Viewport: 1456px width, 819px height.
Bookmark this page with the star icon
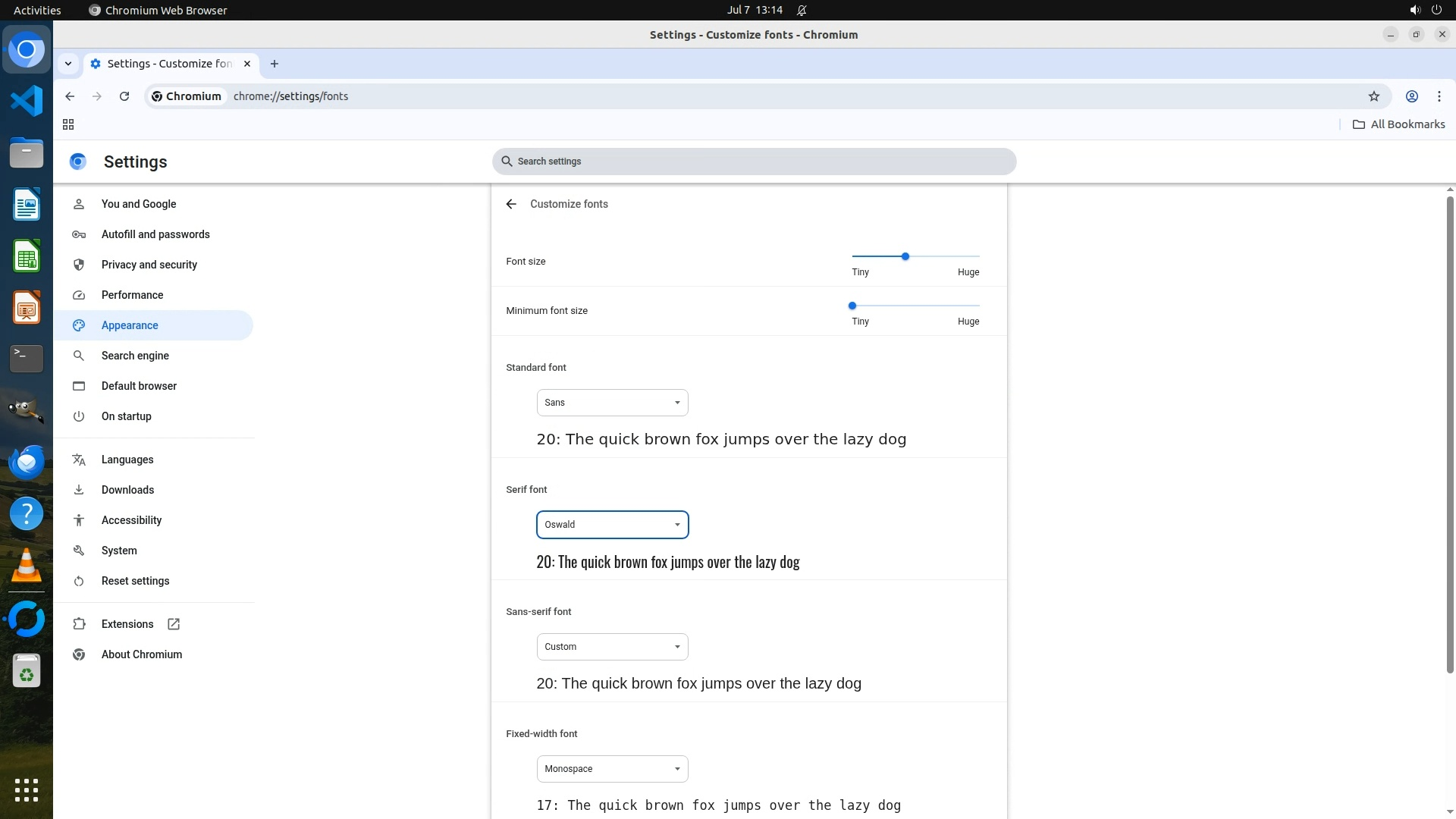(1373, 96)
